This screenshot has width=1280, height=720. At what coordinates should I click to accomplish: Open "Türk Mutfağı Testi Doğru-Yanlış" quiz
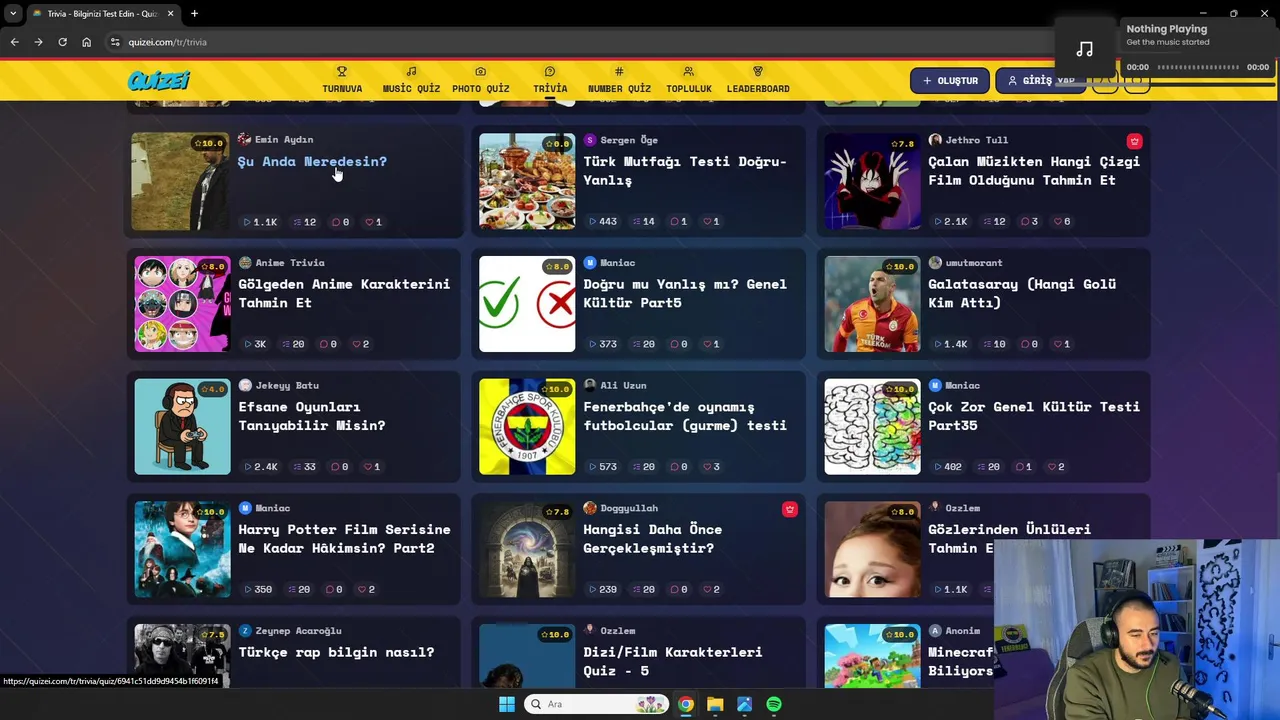point(685,170)
